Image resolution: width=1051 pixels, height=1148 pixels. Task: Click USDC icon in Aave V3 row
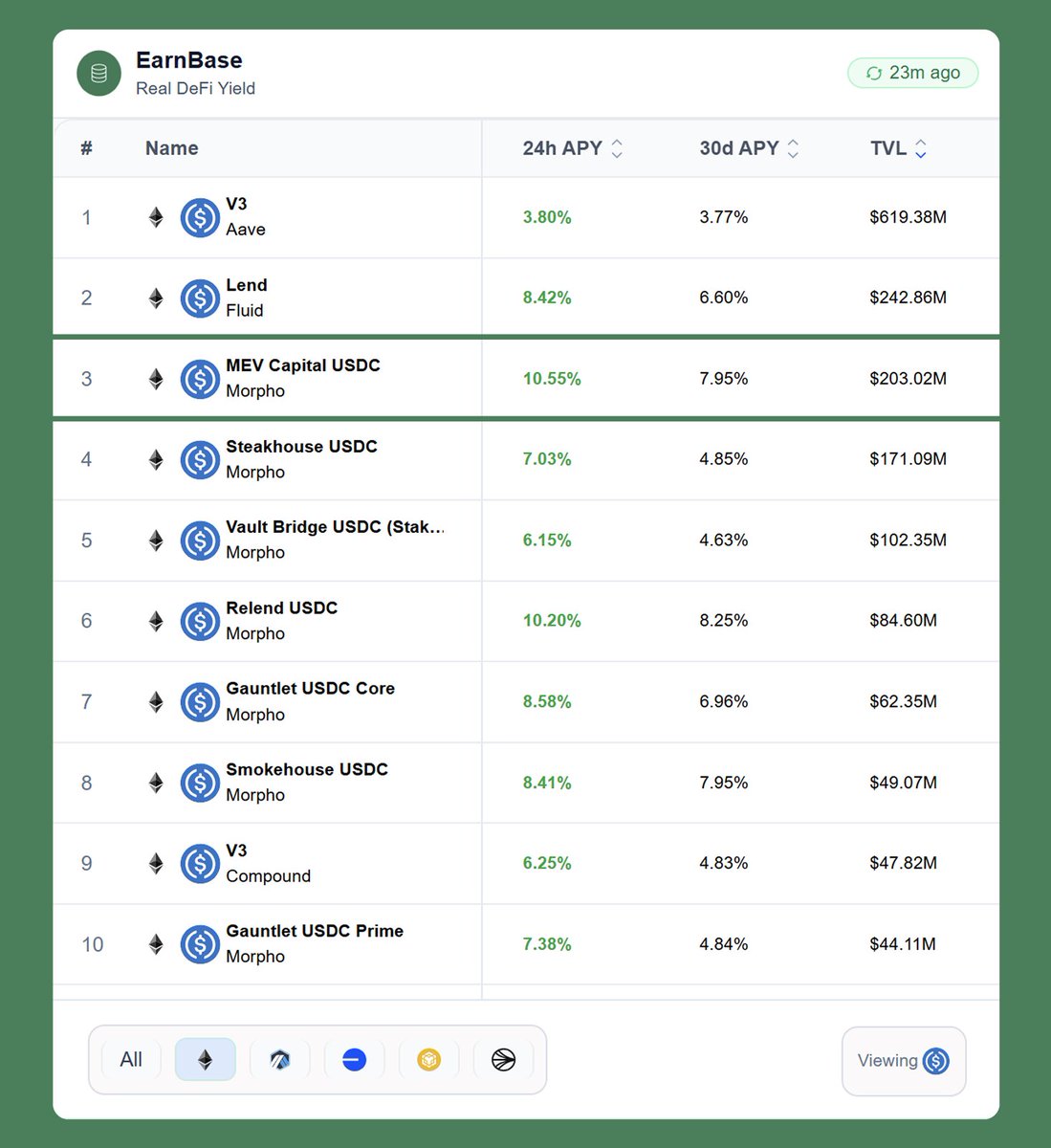pyautogui.click(x=200, y=217)
